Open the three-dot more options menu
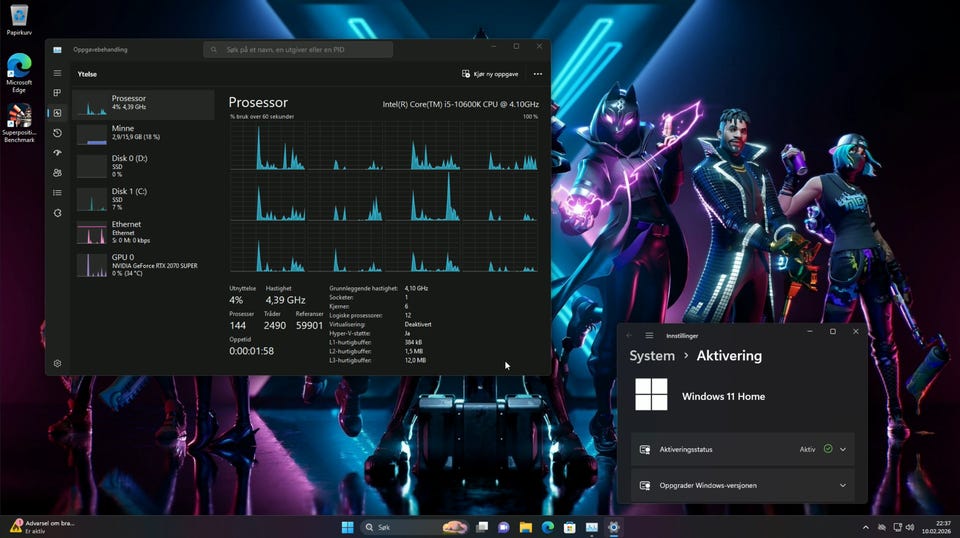The width and height of the screenshot is (960, 538). click(x=538, y=74)
